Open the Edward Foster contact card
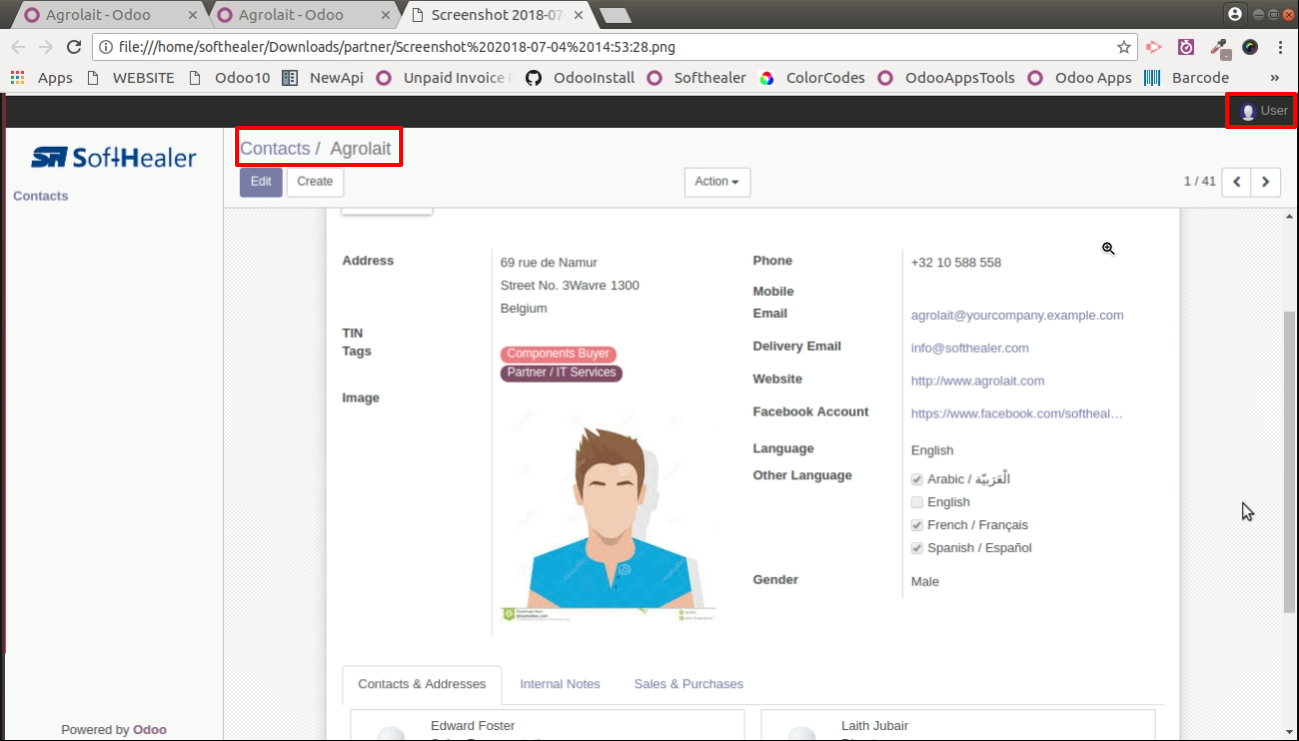Image resolution: width=1299 pixels, height=741 pixels. click(x=547, y=726)
